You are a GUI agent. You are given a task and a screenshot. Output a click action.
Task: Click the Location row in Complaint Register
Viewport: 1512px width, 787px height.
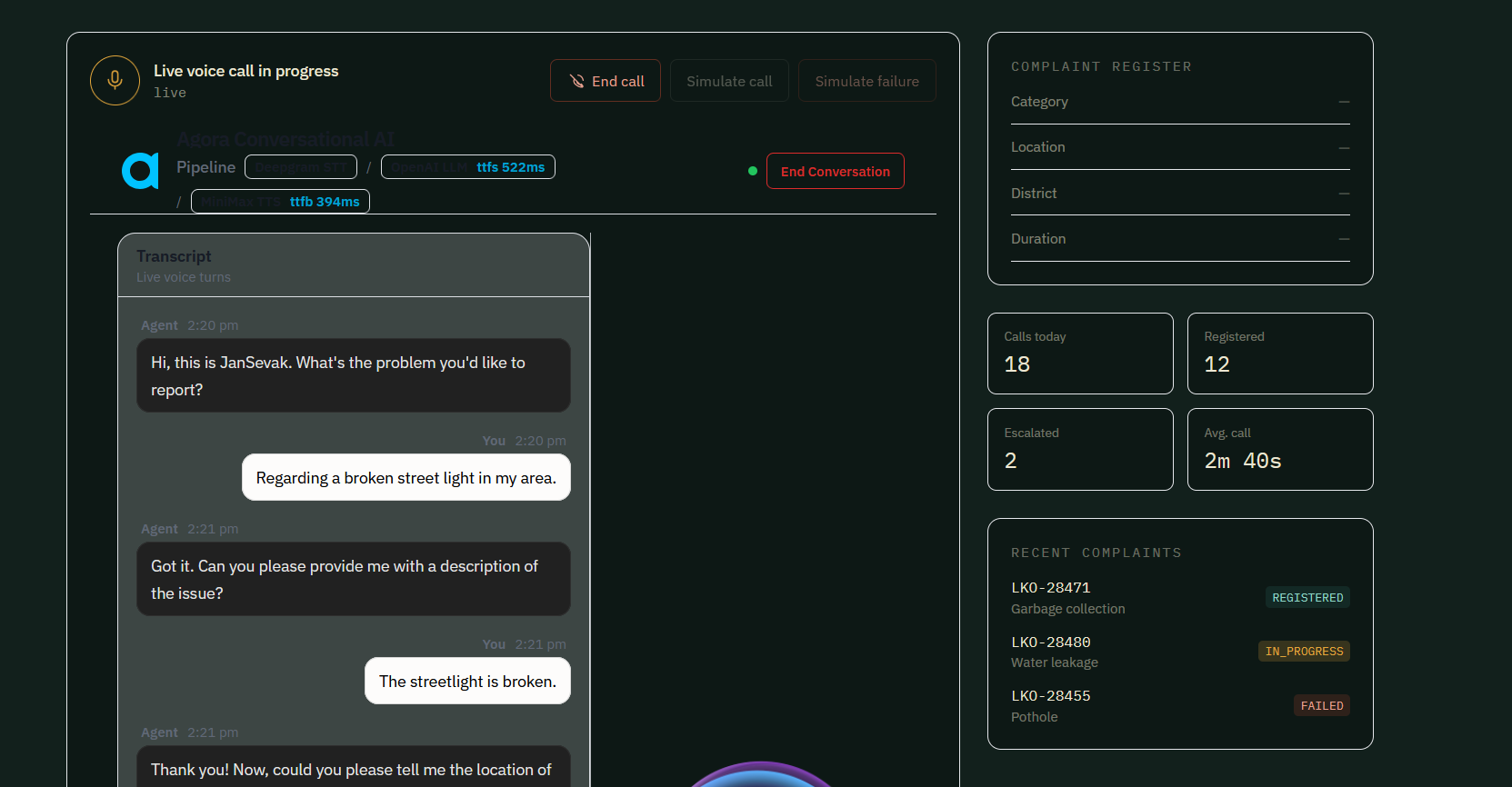[1180, 147]
